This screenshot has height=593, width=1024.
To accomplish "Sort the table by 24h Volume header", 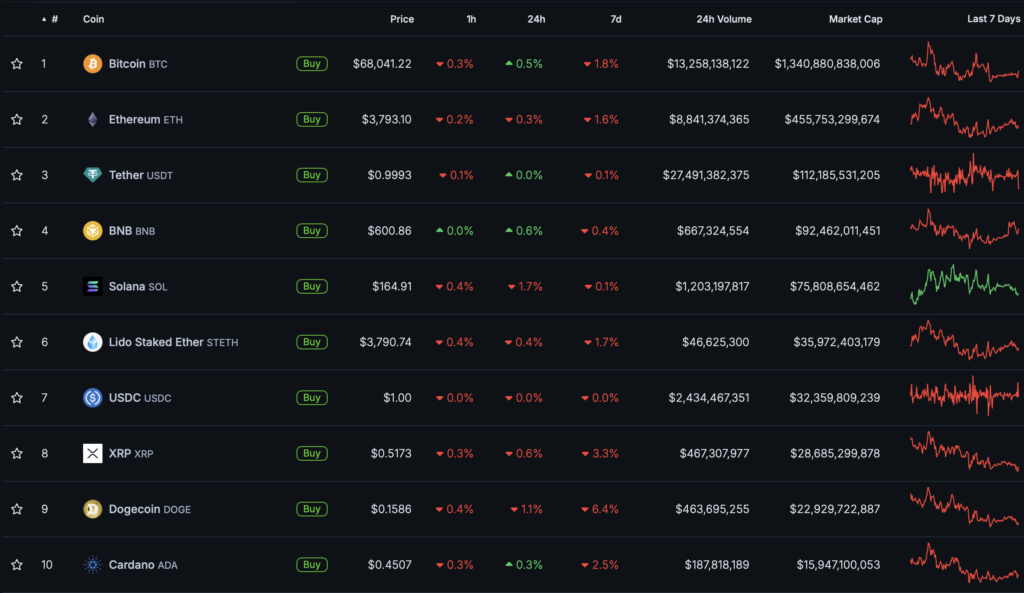I will click(x=722, y=19).
